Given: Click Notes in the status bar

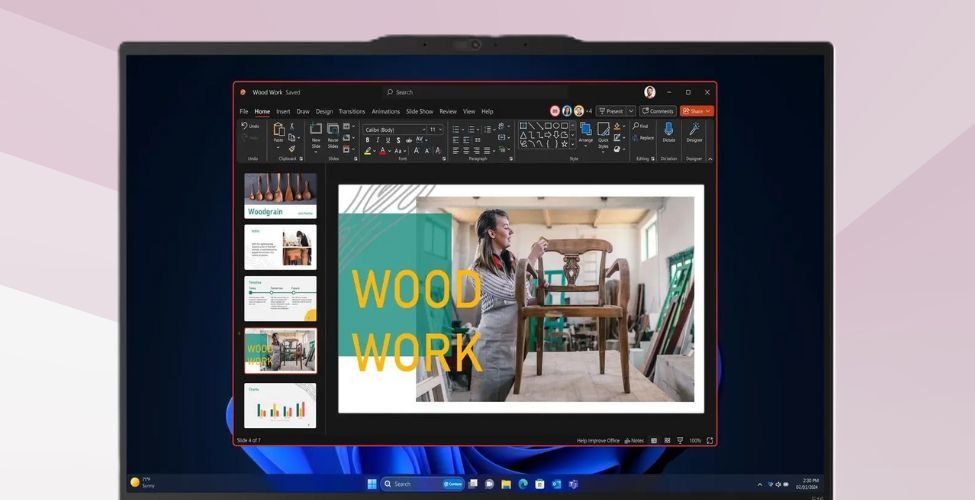Looking at the screenshot, I should point(634,441).
